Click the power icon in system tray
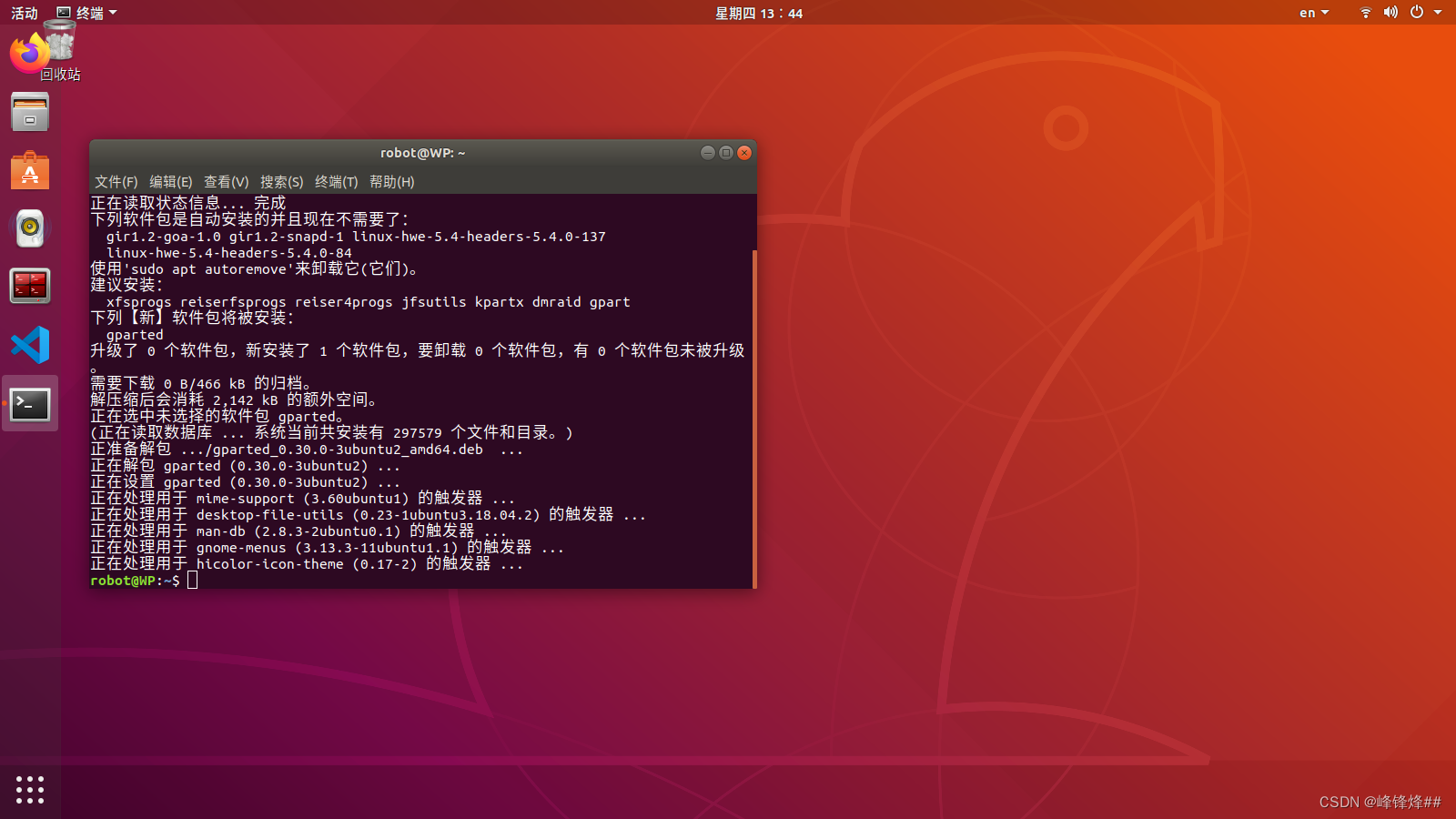 (x=1417, y=12)
